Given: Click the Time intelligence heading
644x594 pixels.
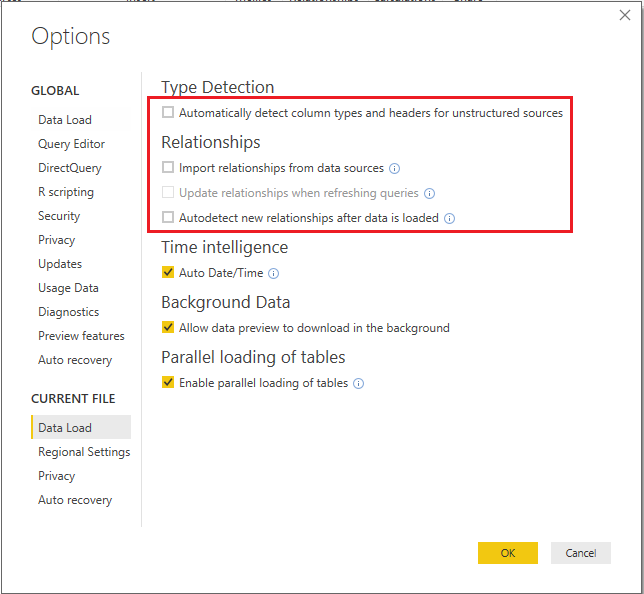Looking at the screenshot, I should (225, 247).
